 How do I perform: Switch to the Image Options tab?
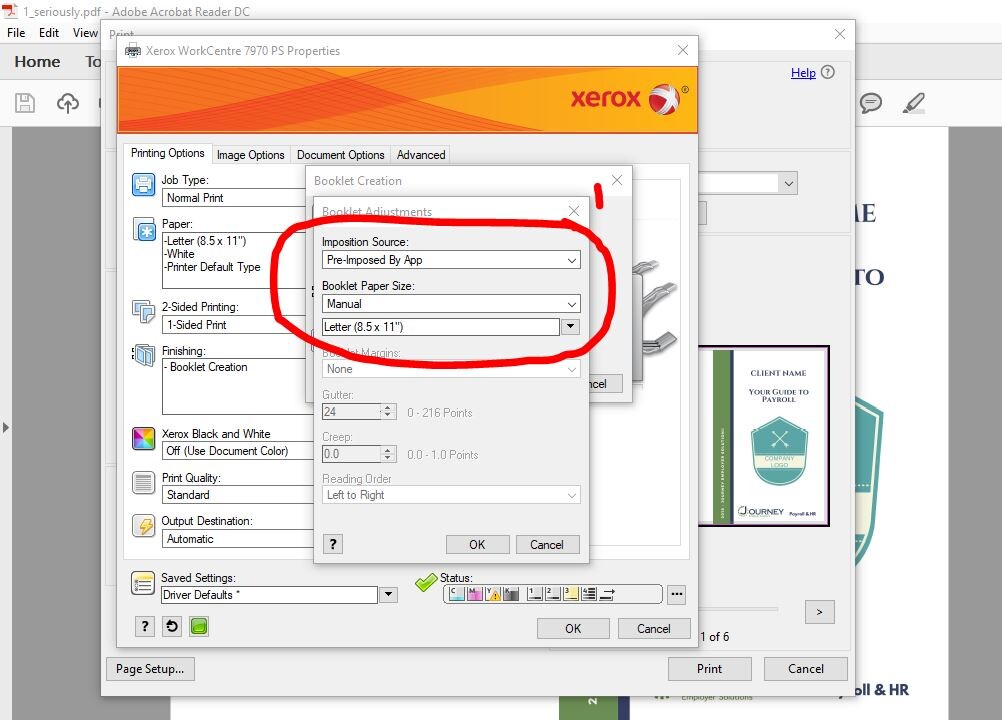(x=250, y=155)
